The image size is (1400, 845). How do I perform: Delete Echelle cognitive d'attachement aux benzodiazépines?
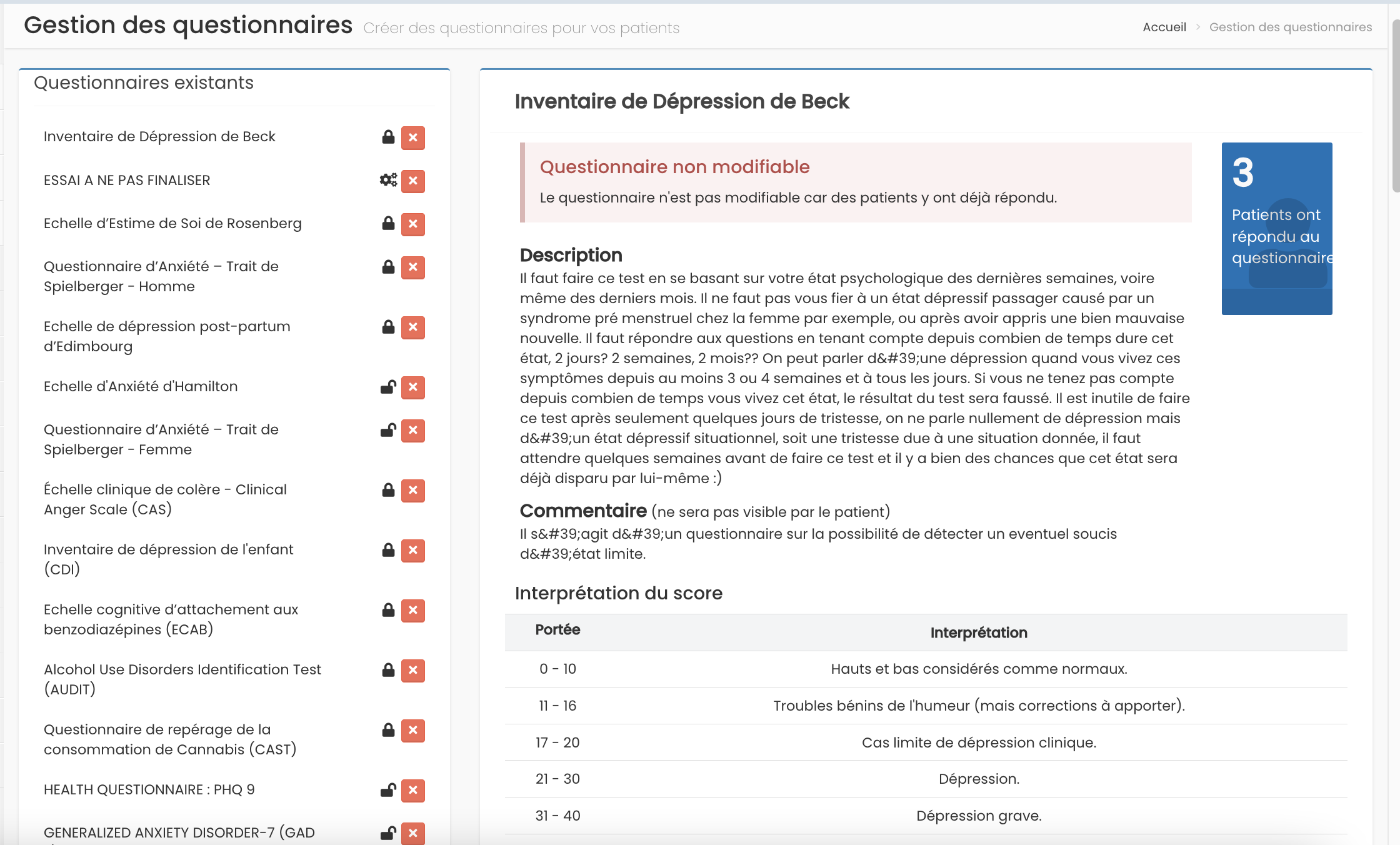click(x=413, y=610)
